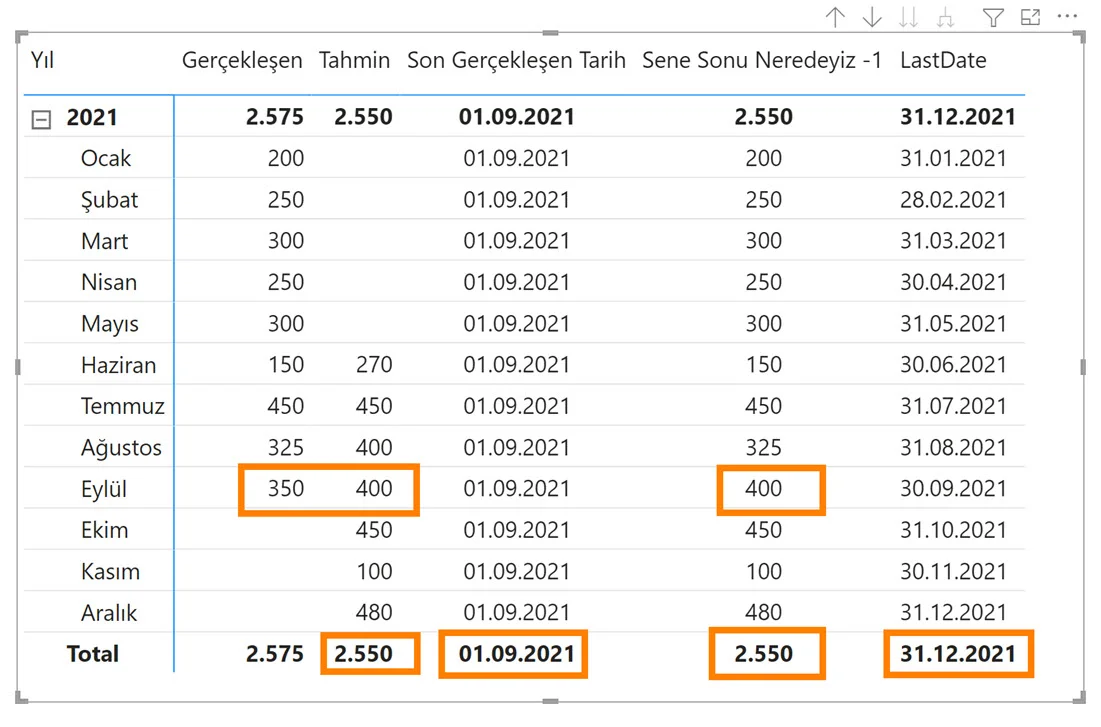
Task: Click the double-arrow next level icon
Action: [x=909, y=17]
